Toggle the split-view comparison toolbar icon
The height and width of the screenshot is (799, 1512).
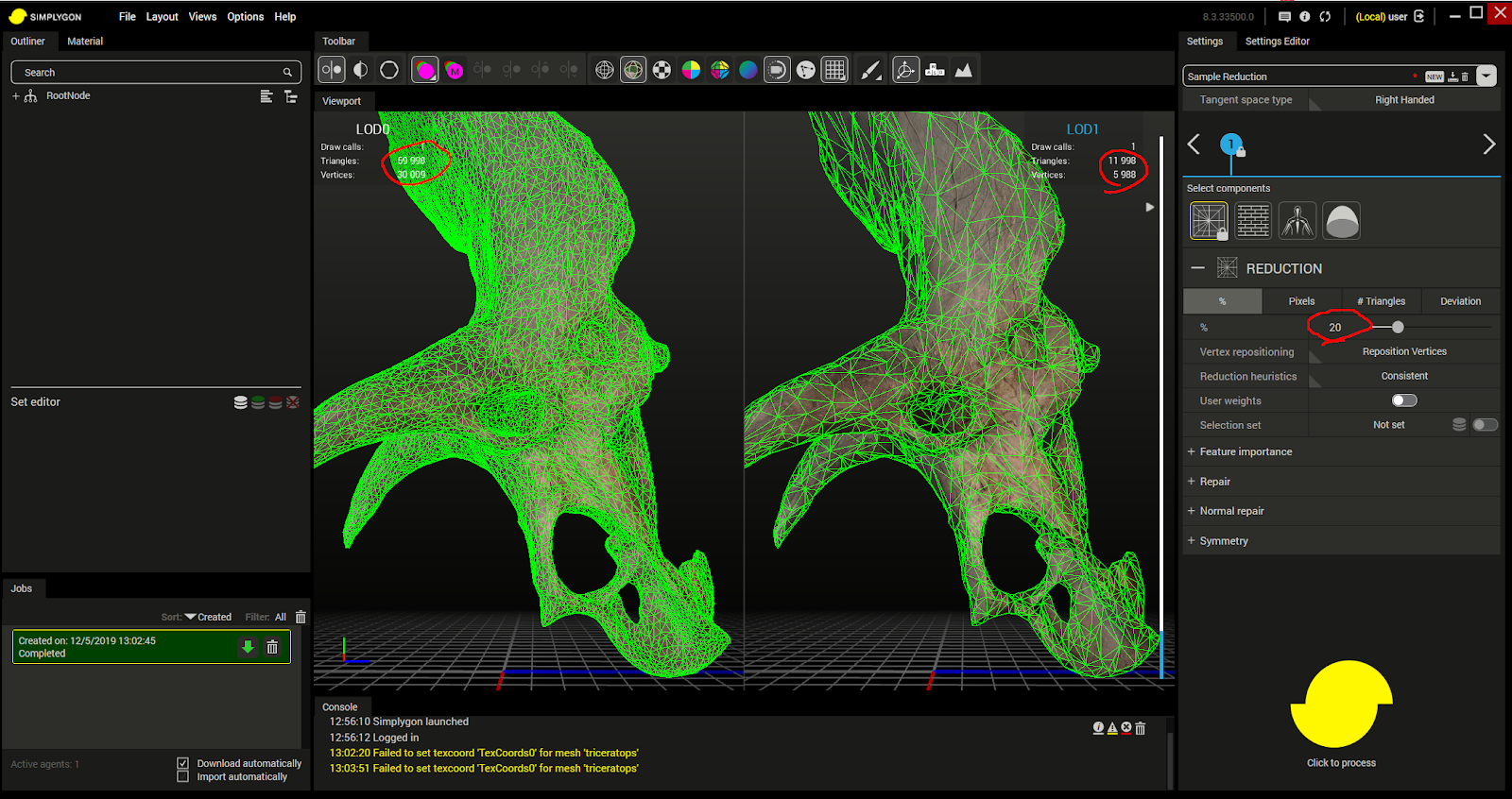tap(332, 70)
